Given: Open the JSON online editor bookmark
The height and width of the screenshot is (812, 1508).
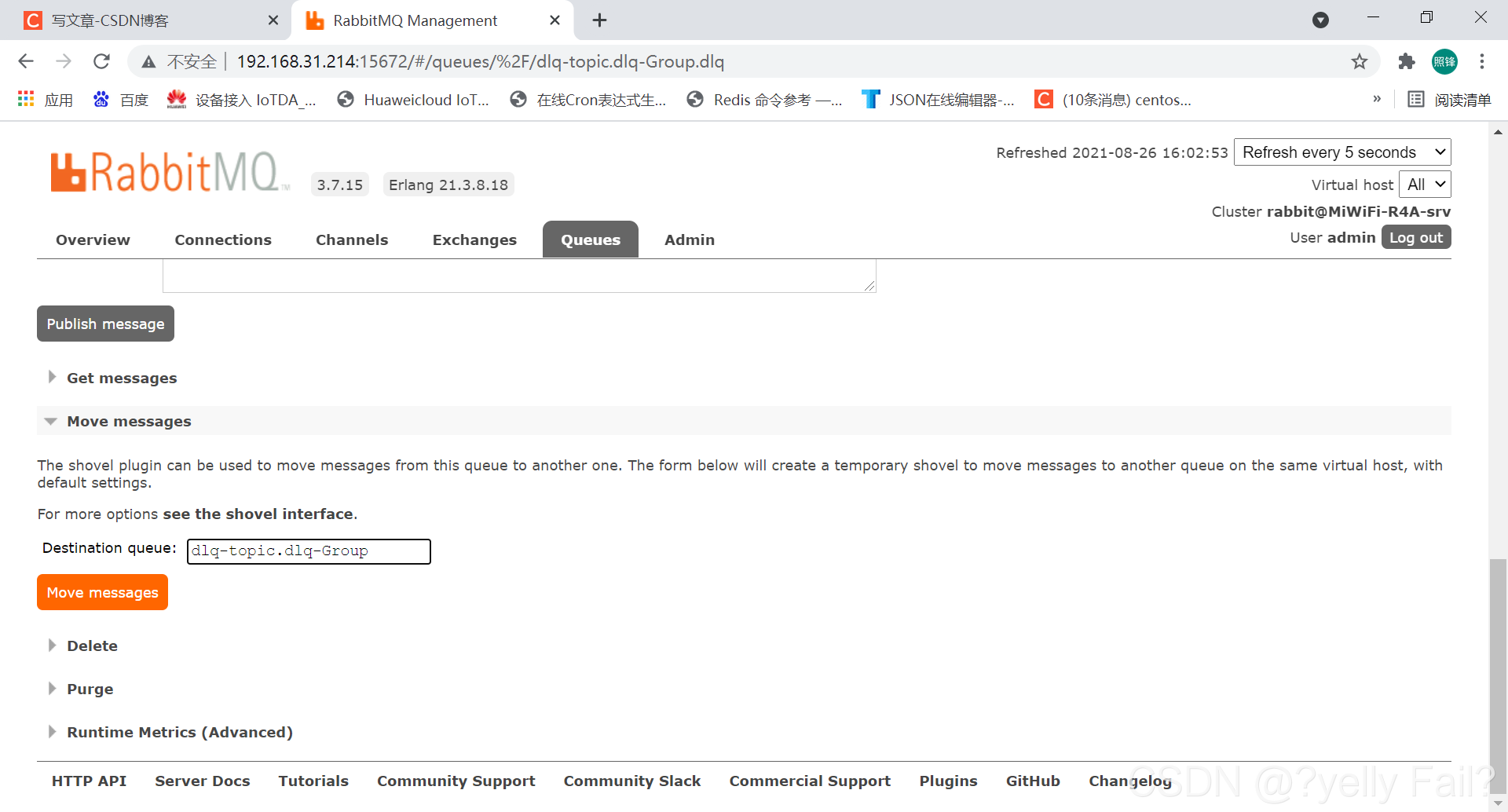Looking at the screenshot, I should point(938,100).
